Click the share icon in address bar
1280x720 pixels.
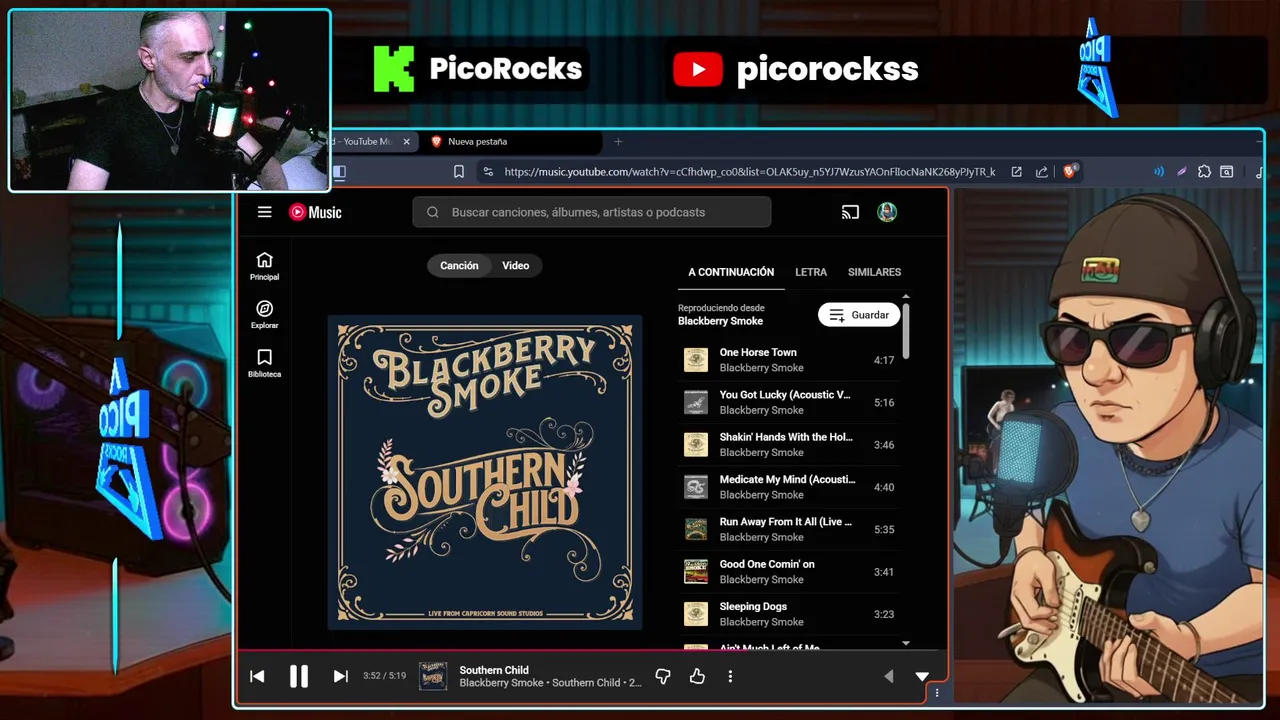(1042, 171)
